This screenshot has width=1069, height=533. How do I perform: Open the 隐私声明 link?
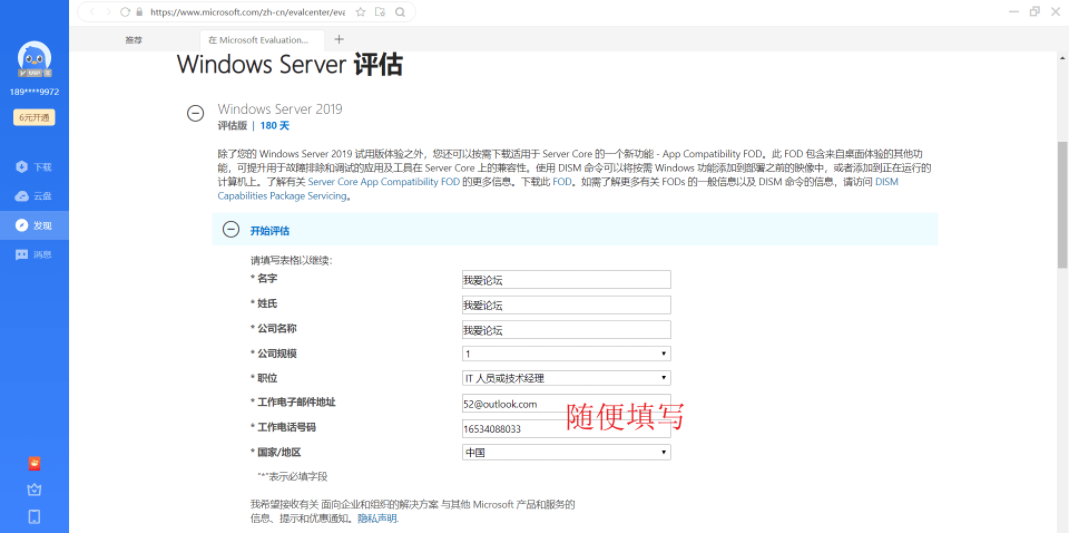coord(377,518)
